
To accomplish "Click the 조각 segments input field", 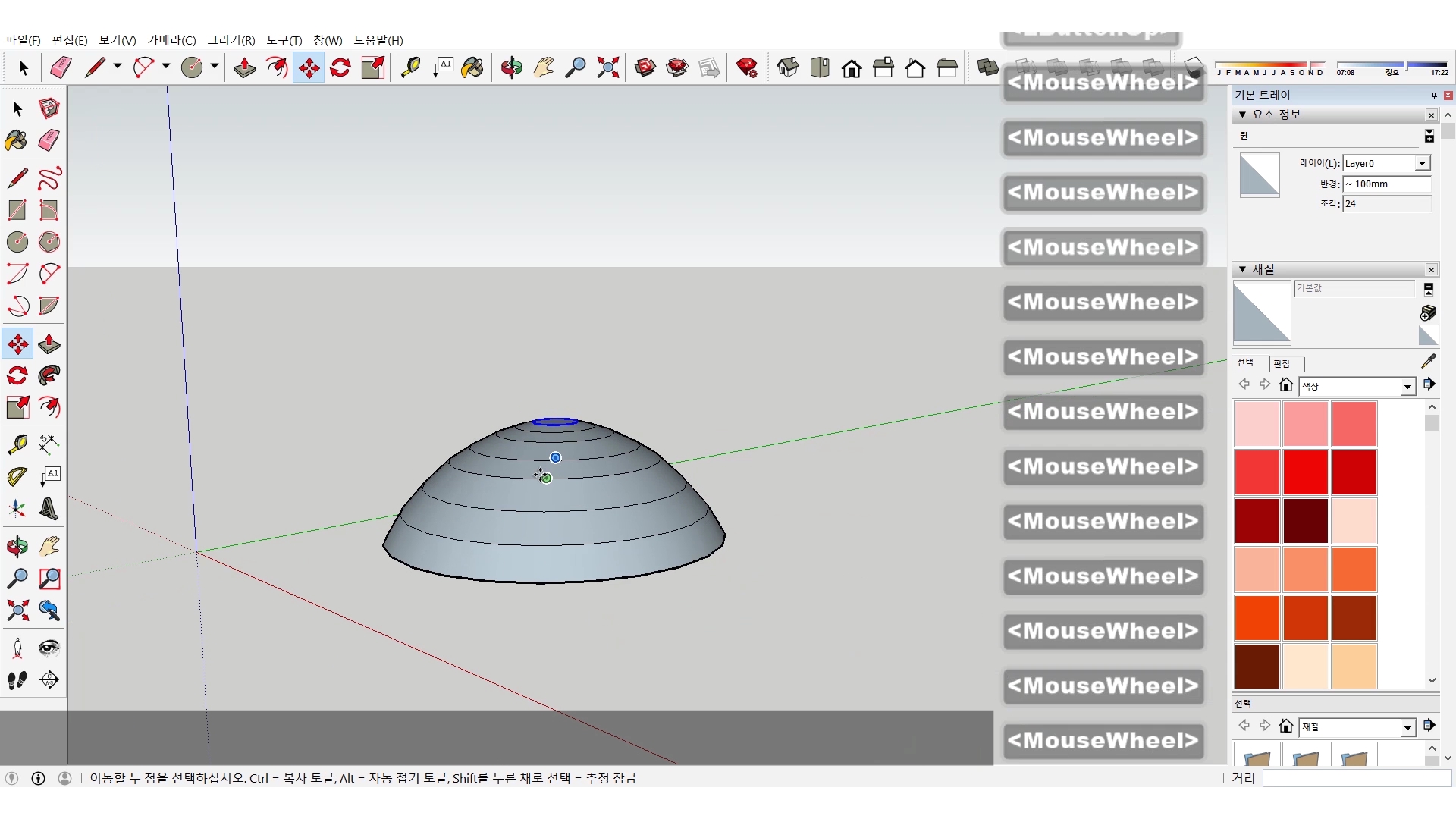I will [x=1386, y=204].
